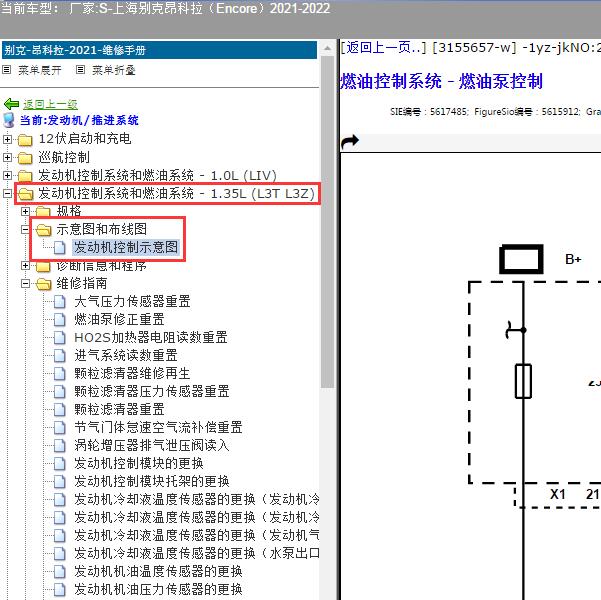Open 发动机机油压力传感器的更换 page
The height and width of the screenshot is (600, 601).
(158, 590)
